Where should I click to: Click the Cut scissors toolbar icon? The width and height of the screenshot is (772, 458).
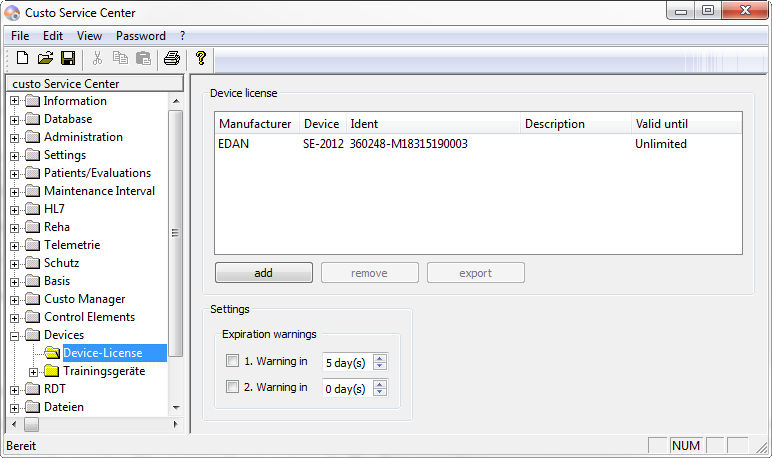point(97,58)
